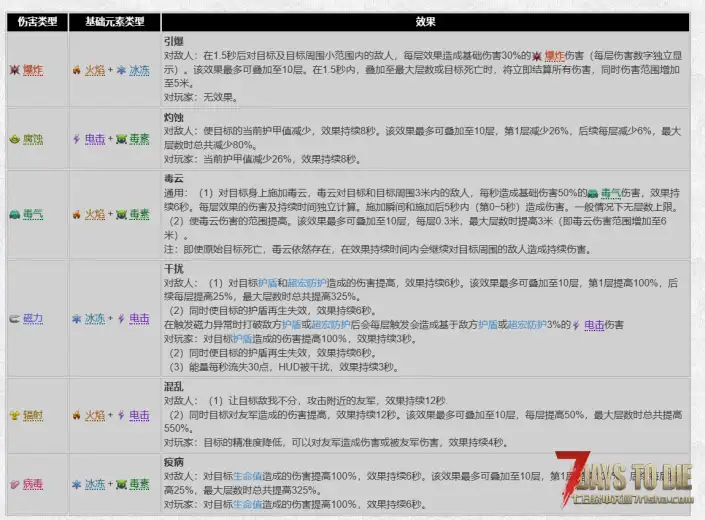Open 护盾 link in 干扰 first 对敌人 line
Screen dimensions: 705x520
pos(268,283)
